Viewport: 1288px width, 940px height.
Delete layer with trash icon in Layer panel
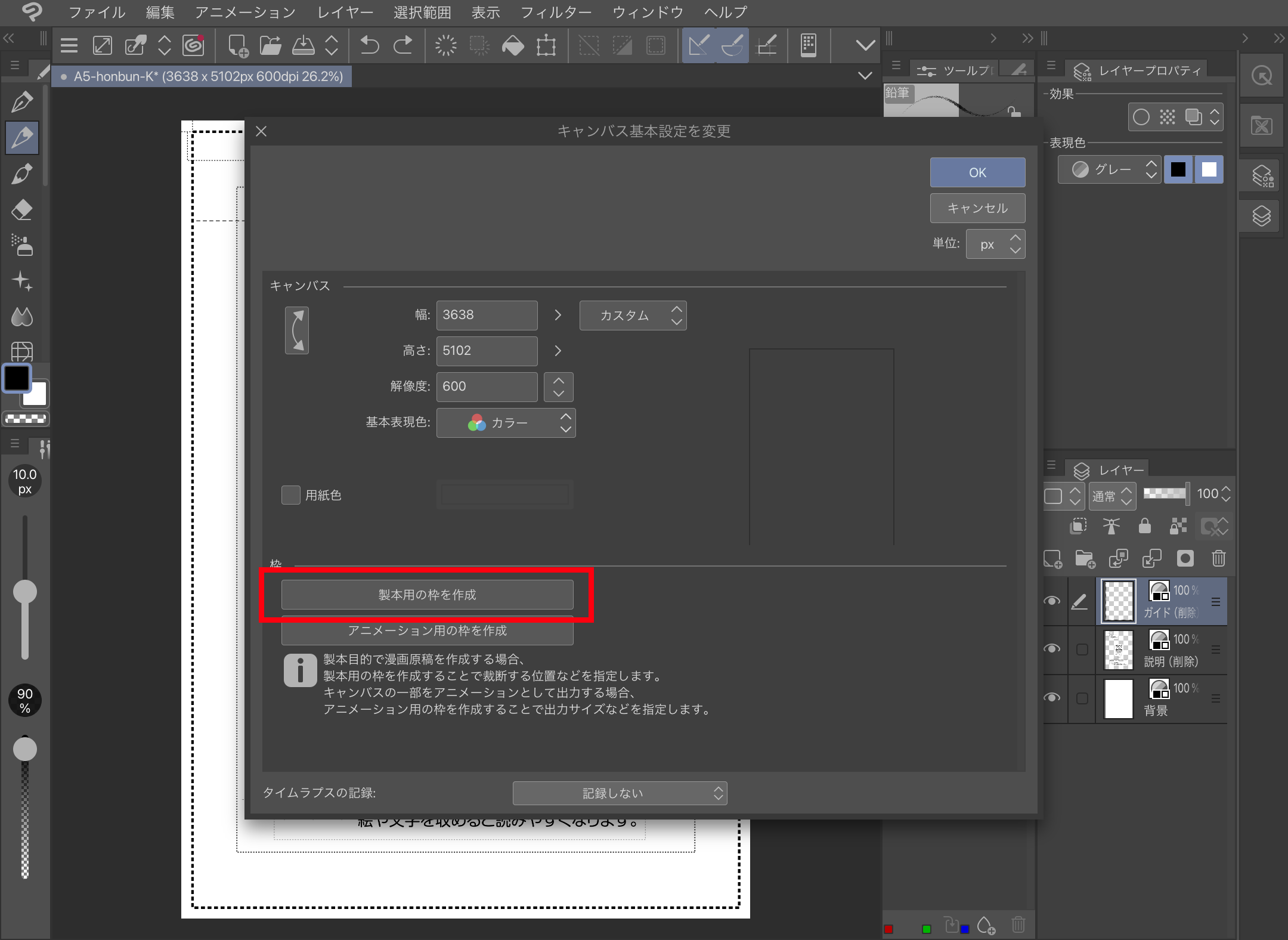click(1218, 558)
